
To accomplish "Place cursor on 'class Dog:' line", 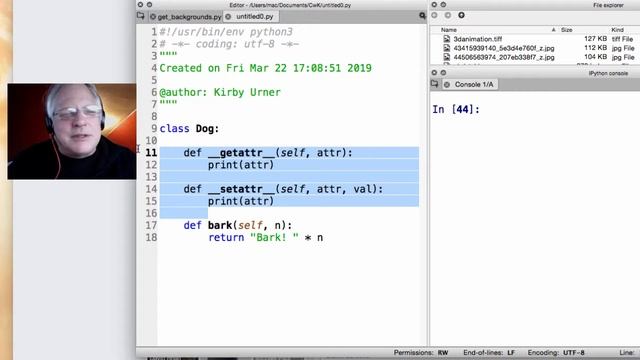I will pos(189,129).
